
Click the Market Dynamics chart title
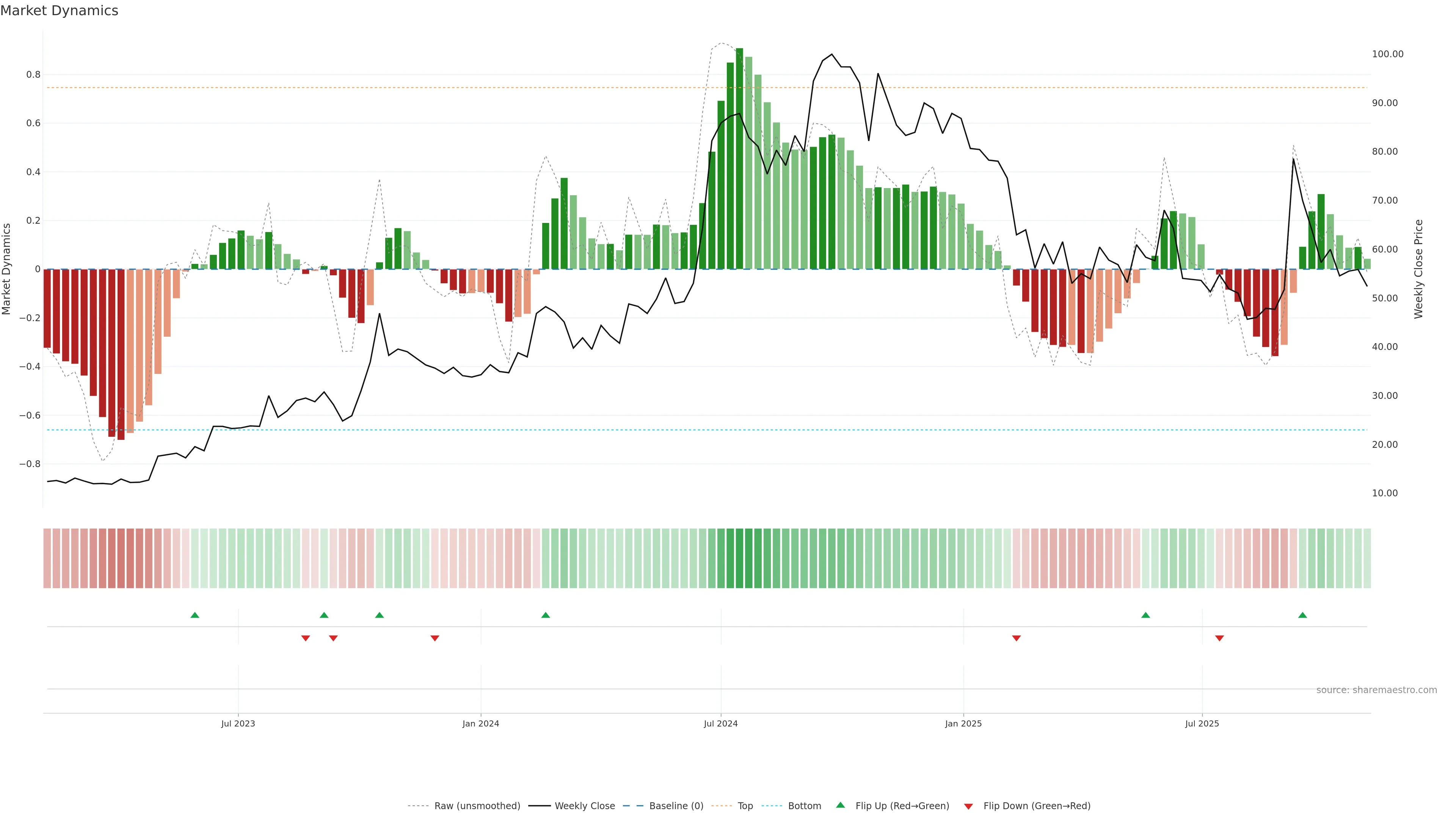click(60, 11)
